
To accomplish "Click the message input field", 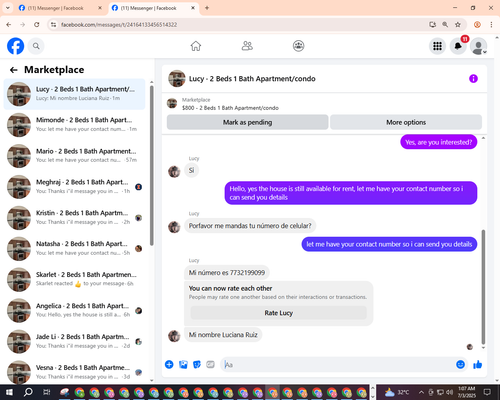I will tap(337, 365).
